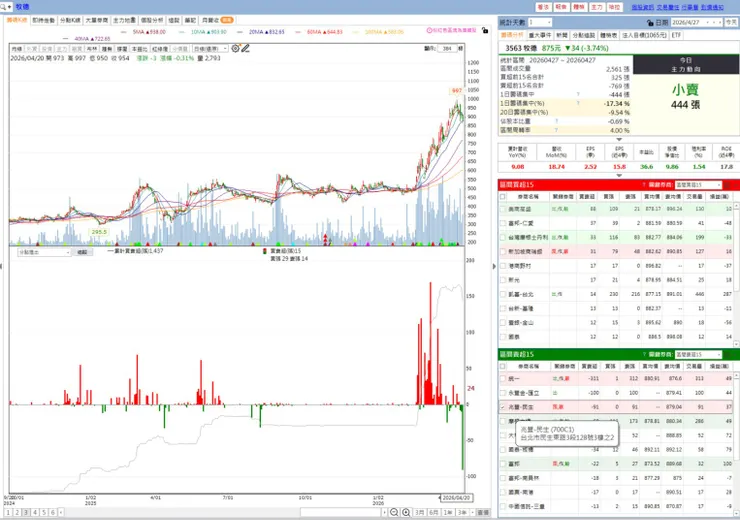This screenshot has height=520, width=740.
Task: Tick the select-all checkbox in 買超15 table header
Action: [503, 196]
